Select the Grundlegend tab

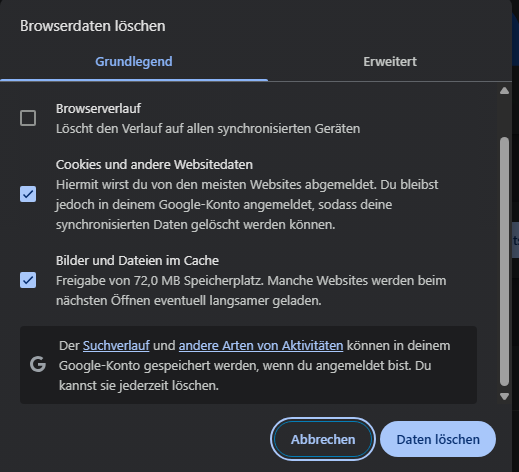(134, 62)
